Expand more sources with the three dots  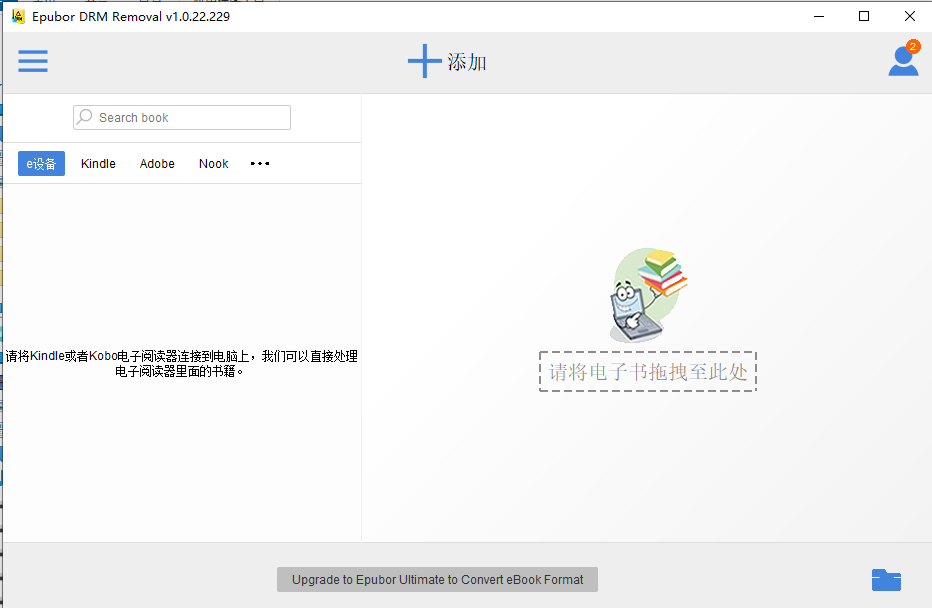[x=260, y=163]
